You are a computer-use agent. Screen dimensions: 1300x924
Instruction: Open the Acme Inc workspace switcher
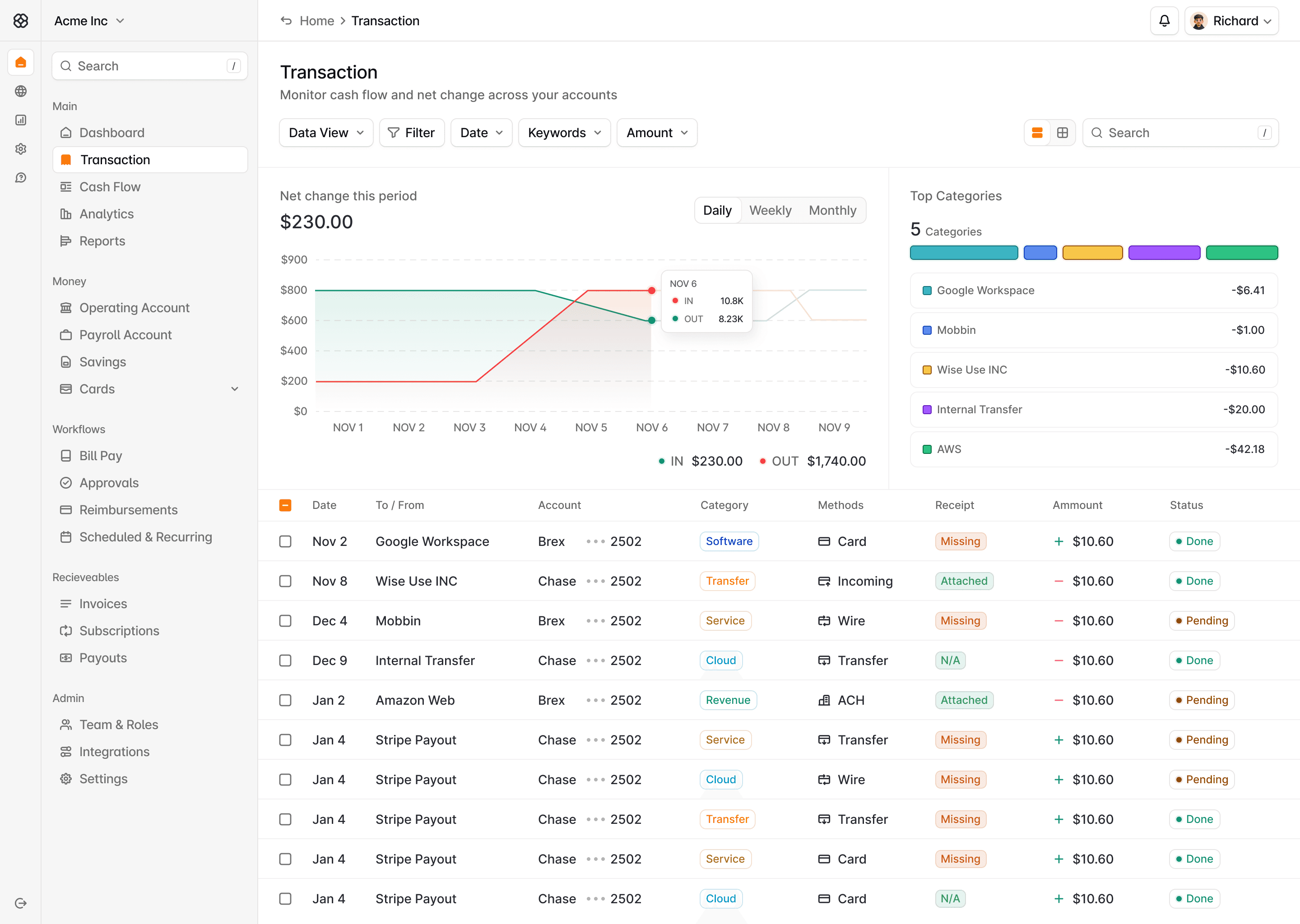89,21
